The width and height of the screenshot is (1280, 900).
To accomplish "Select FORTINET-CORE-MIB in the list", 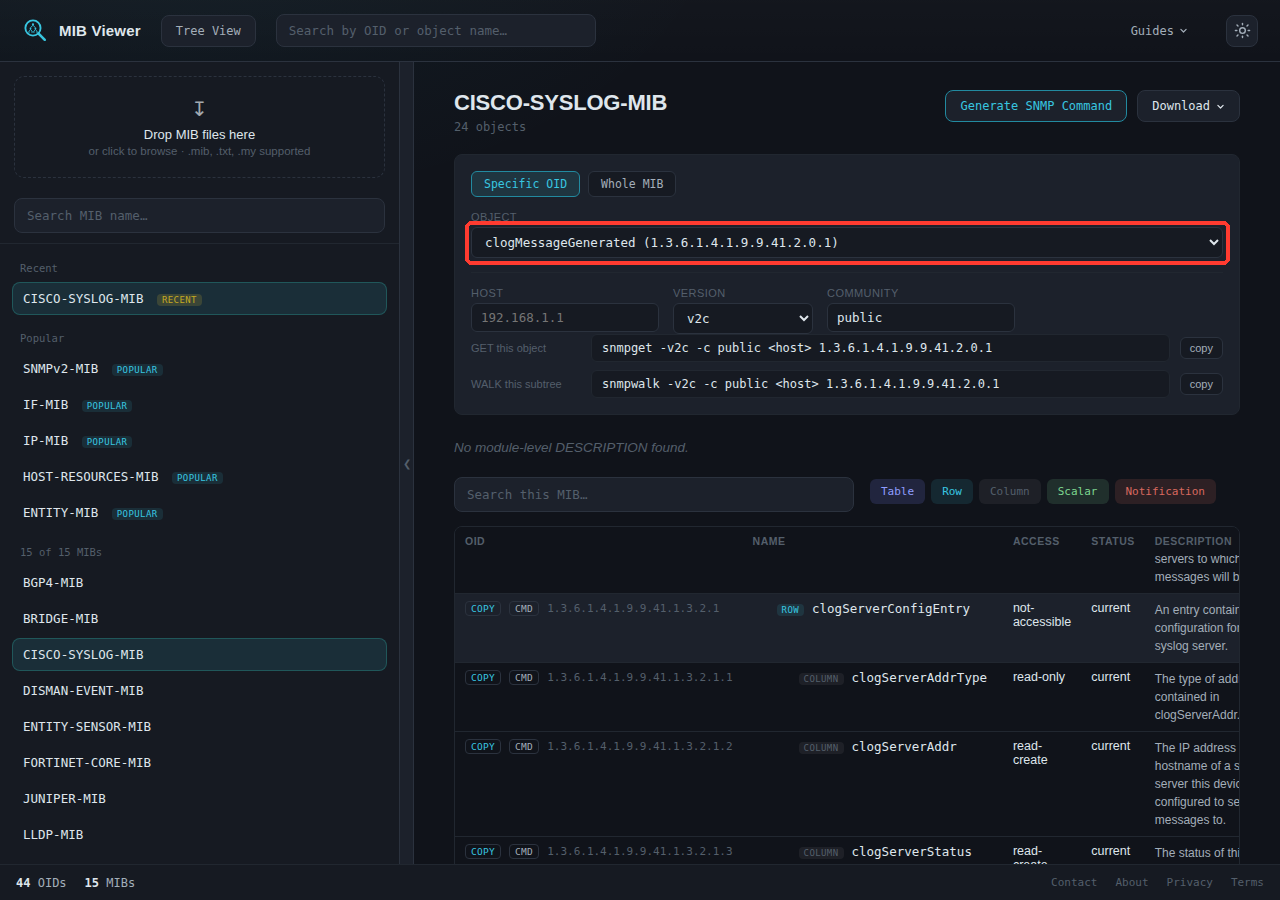I will tap(199, 763).
